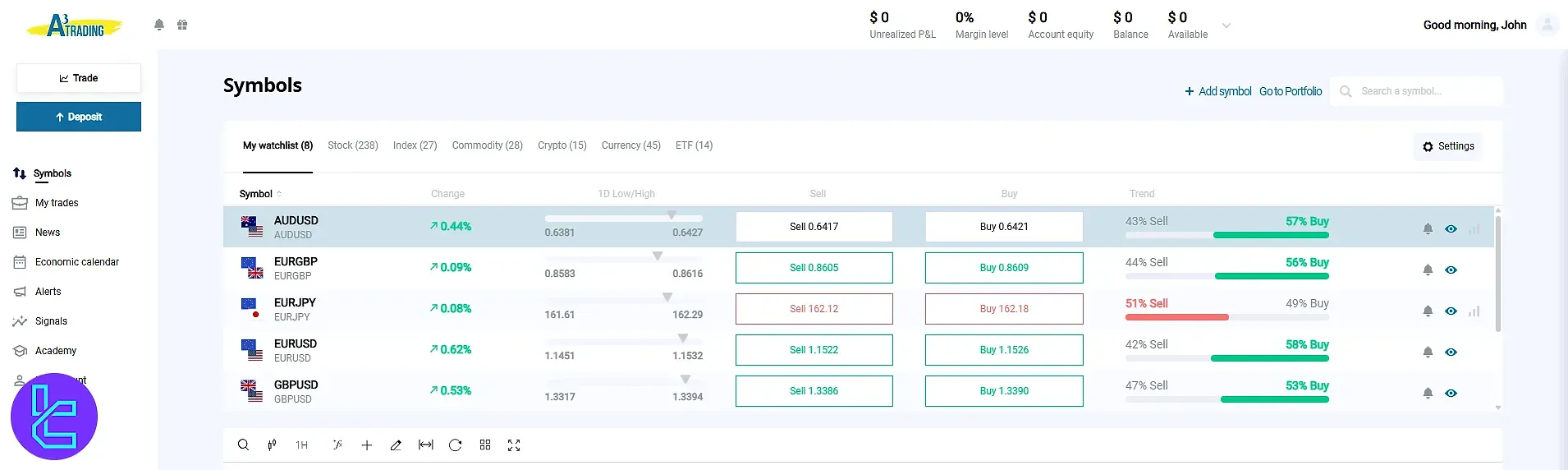Click the Search a symbol field
This screenshot has width=1568, height=470.
[x=1424, y=91]
